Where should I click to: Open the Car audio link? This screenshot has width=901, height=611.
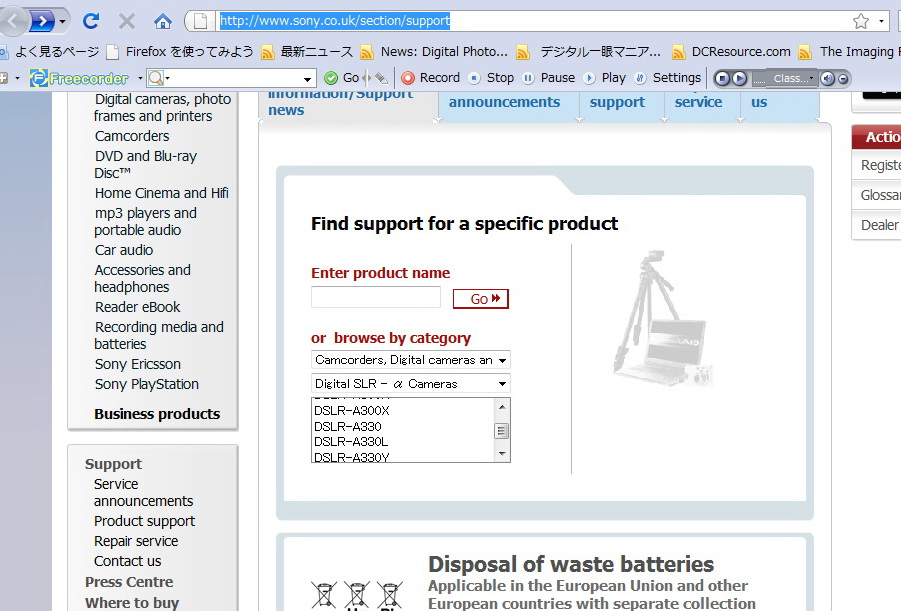124,250
